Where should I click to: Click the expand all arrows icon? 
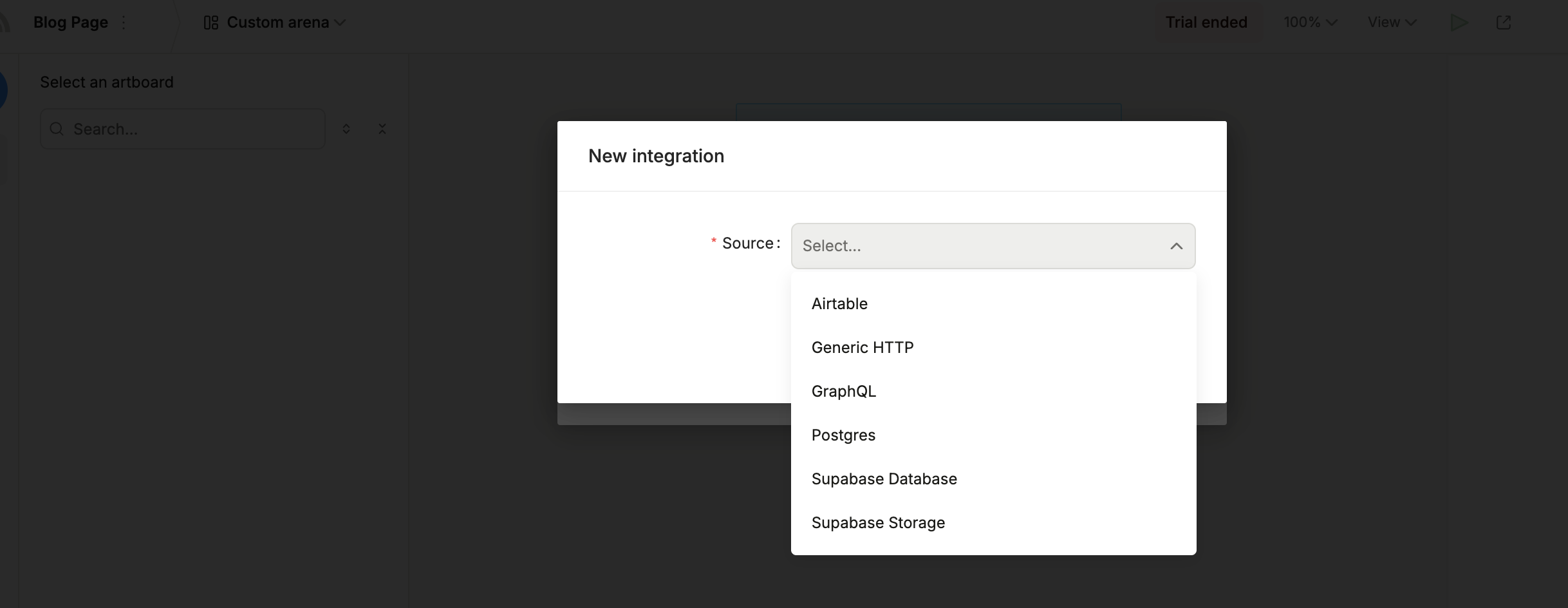coord(346,129)
